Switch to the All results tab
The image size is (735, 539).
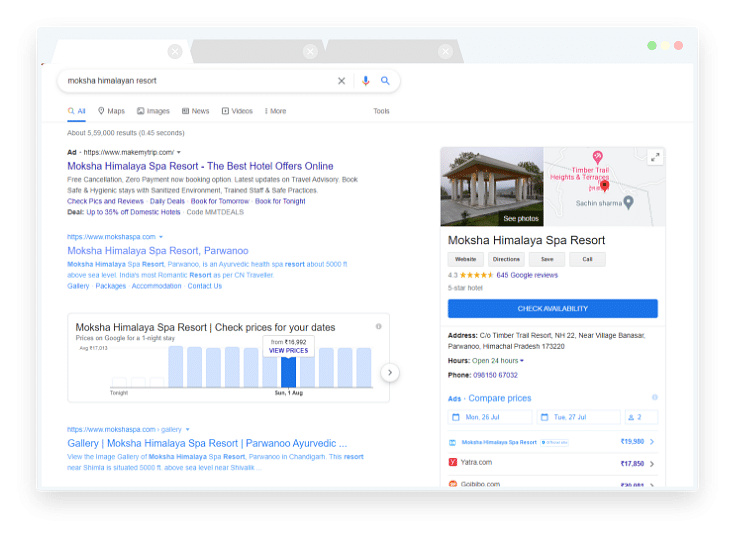[76, 111]
